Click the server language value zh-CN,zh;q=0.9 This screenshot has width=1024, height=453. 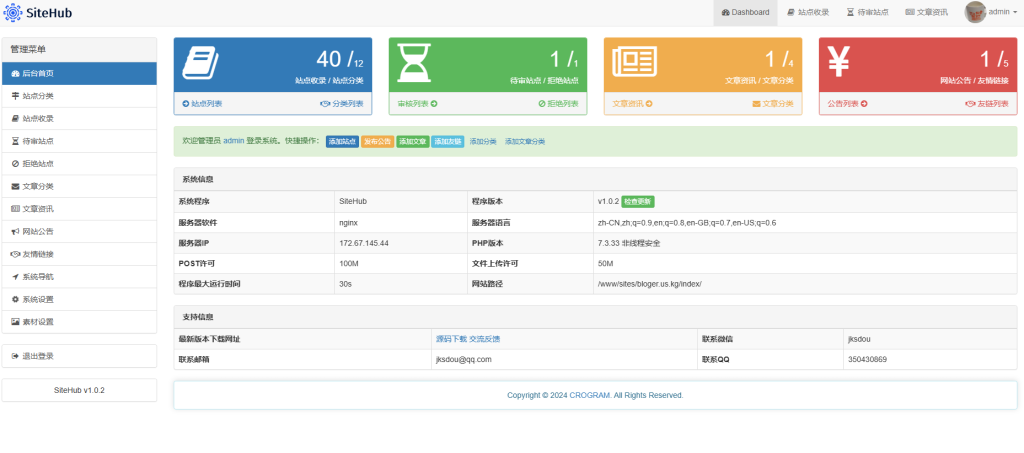pyautogui.click(x=687, y=223)
